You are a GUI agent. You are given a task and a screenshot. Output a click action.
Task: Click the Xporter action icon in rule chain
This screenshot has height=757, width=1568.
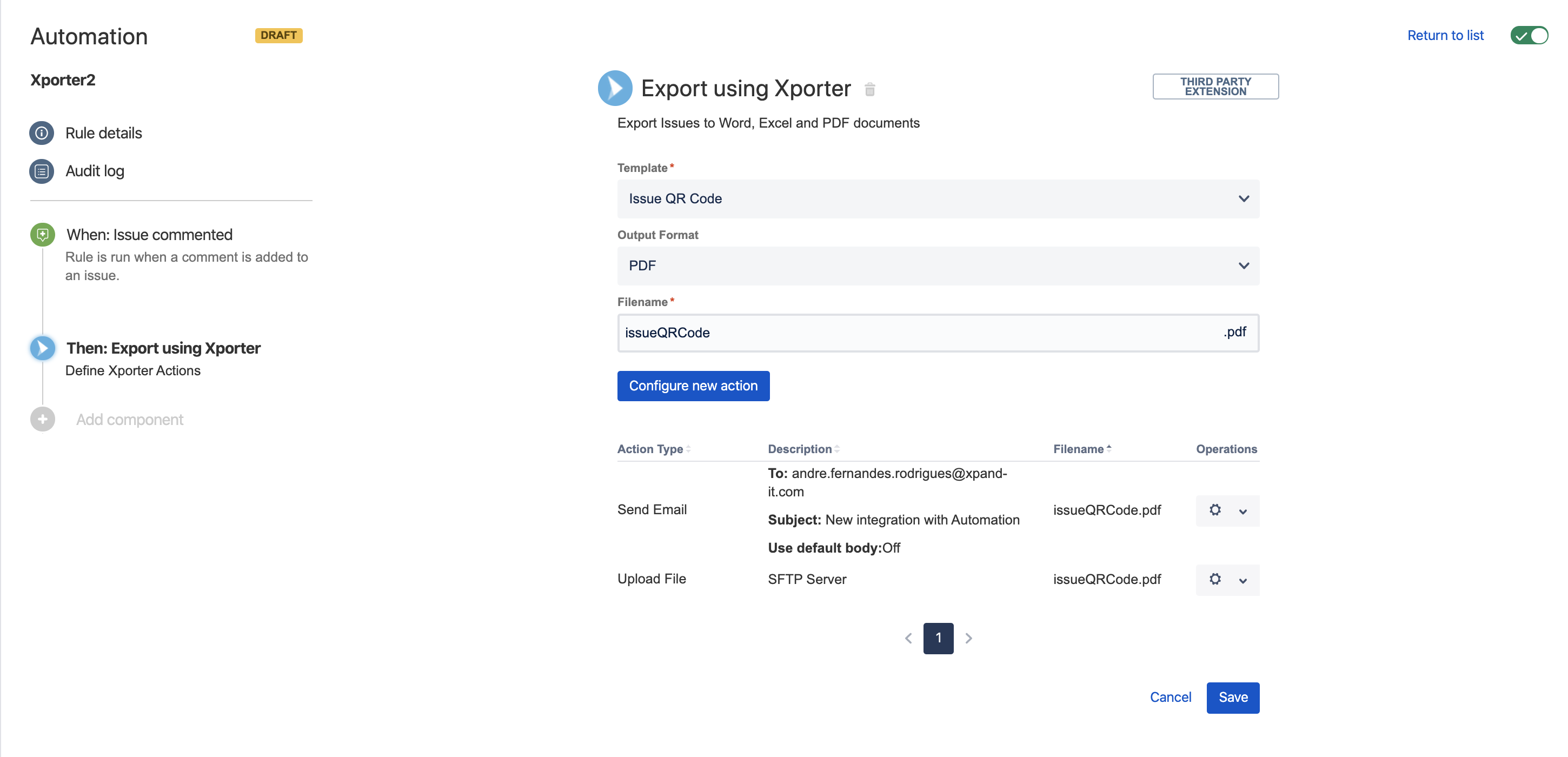tap(43, 348)
